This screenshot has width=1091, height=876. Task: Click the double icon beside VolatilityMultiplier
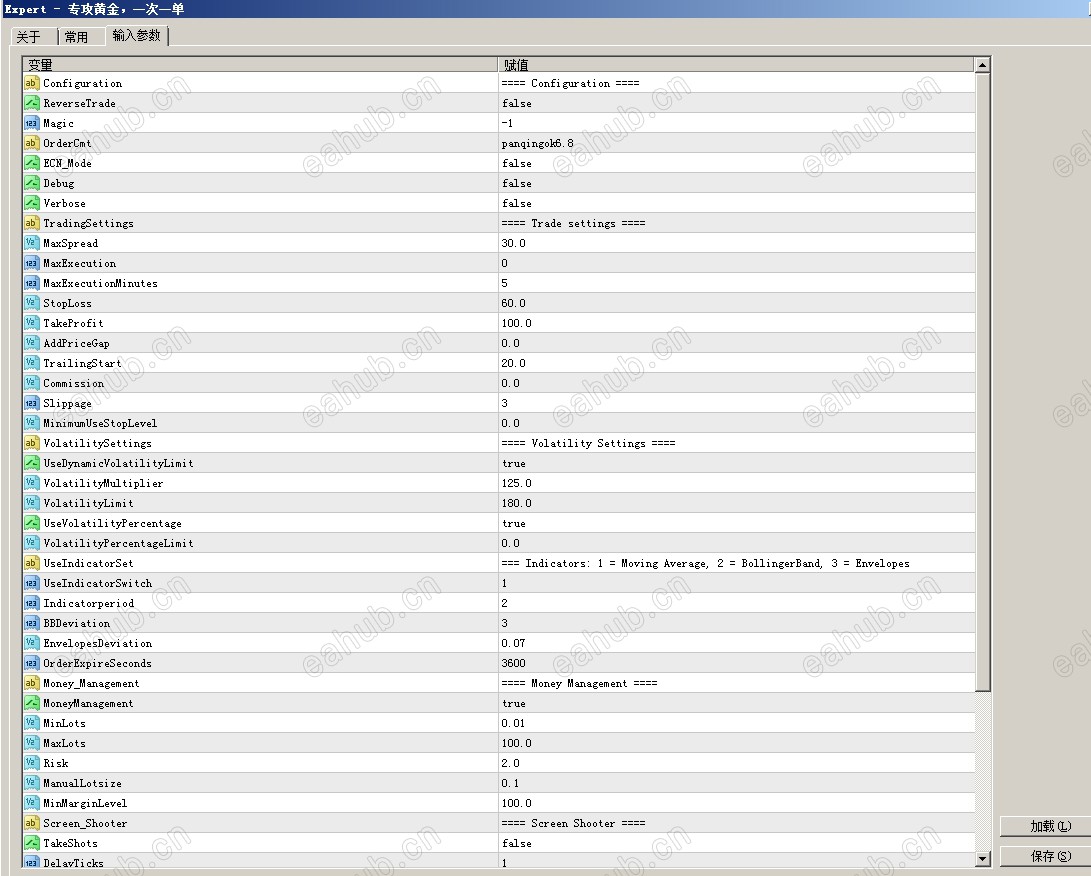click(31, 484)
